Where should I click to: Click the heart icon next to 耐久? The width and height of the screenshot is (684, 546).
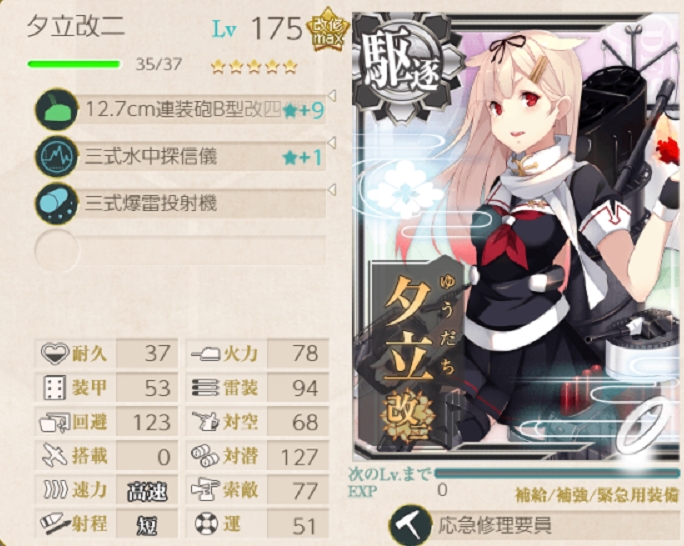[55, 353]
